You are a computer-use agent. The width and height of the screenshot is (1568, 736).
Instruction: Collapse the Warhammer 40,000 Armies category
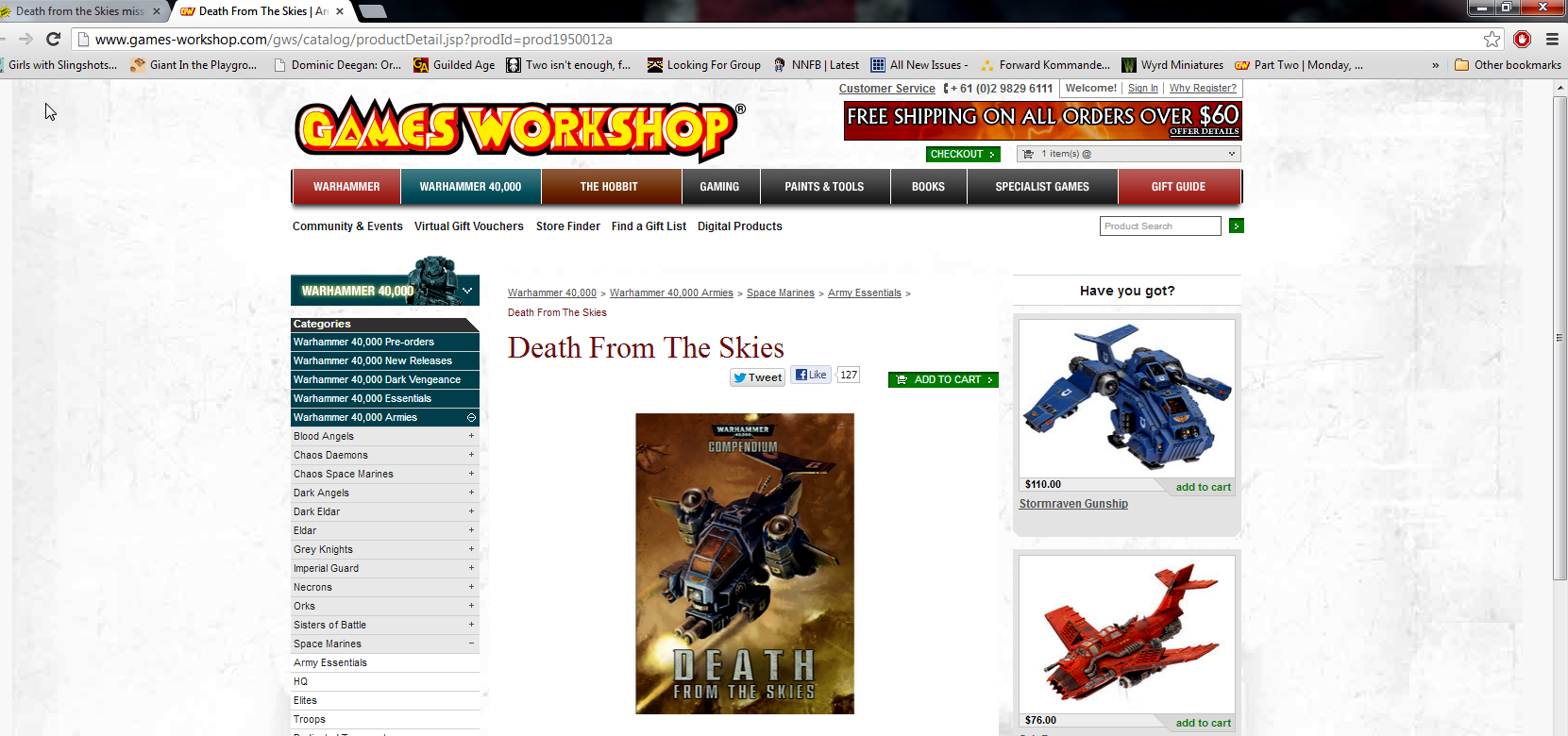click(x=471, y=417)
